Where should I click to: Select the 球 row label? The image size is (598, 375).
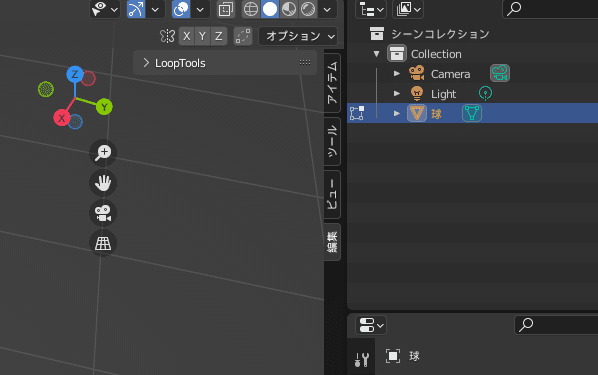click(x=436, y=114)
